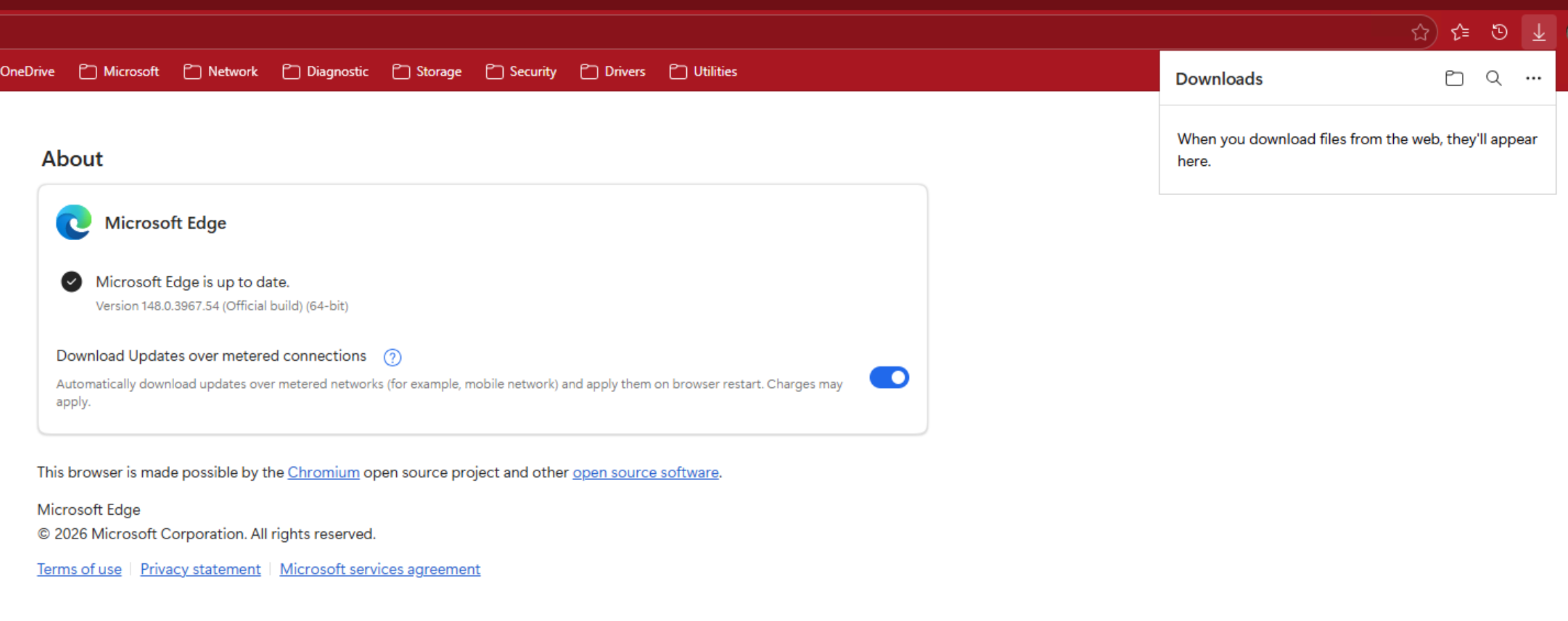Expand the Utilities favorites folder
Viewport: 1568px width, 621px height.
703,71
